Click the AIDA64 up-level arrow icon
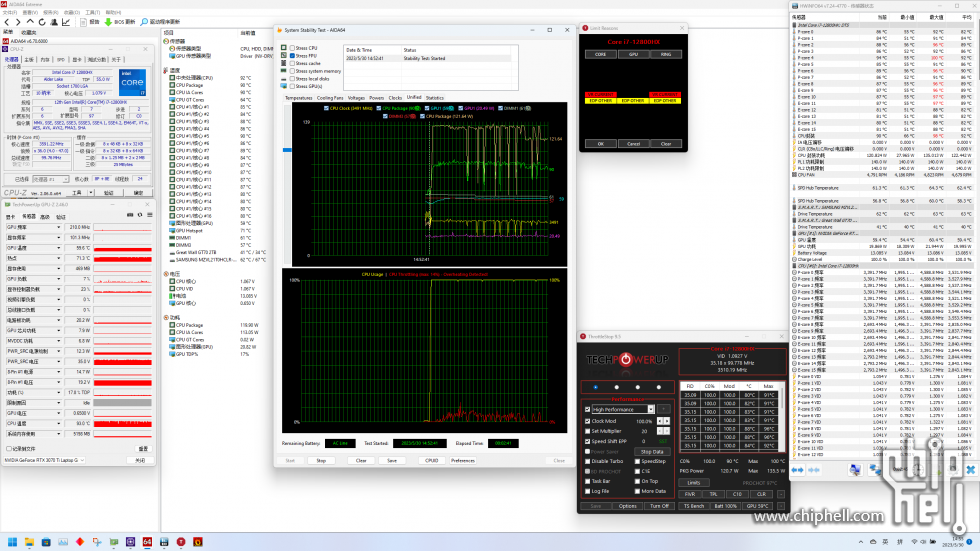Viewport: 980px width, 551px height. 30,22
